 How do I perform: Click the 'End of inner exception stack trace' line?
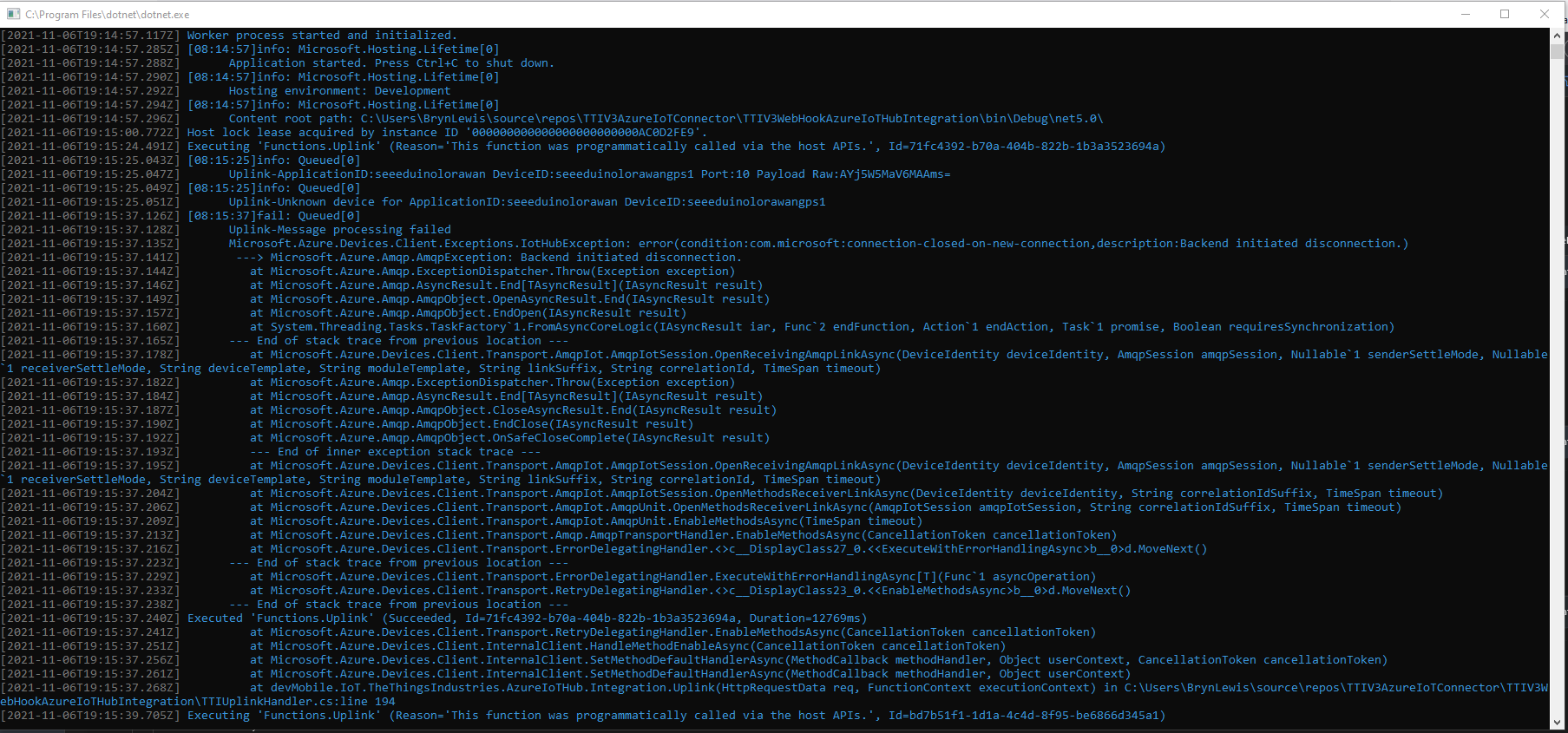[395, 452]
